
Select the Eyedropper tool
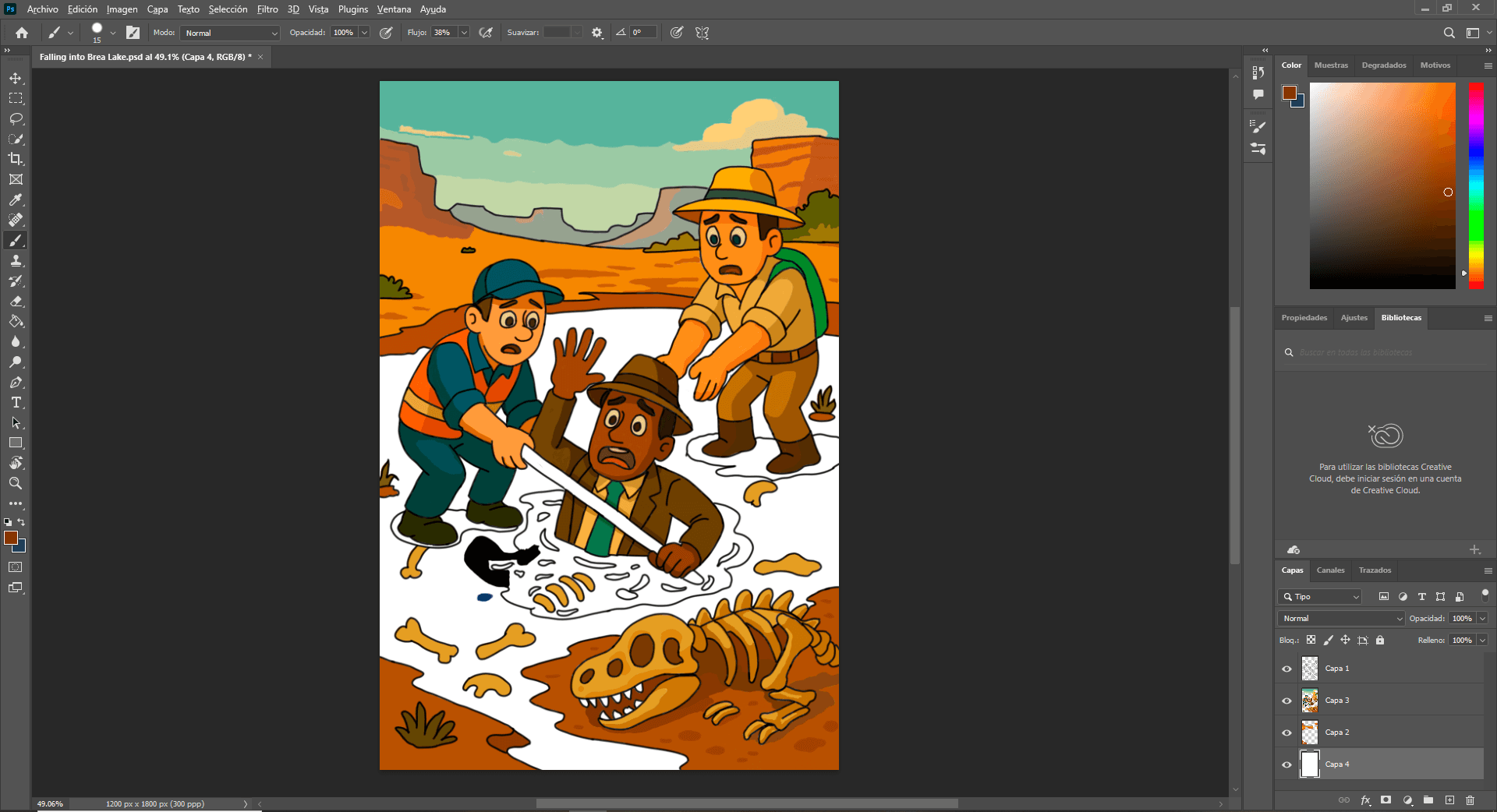click(16, 199)
